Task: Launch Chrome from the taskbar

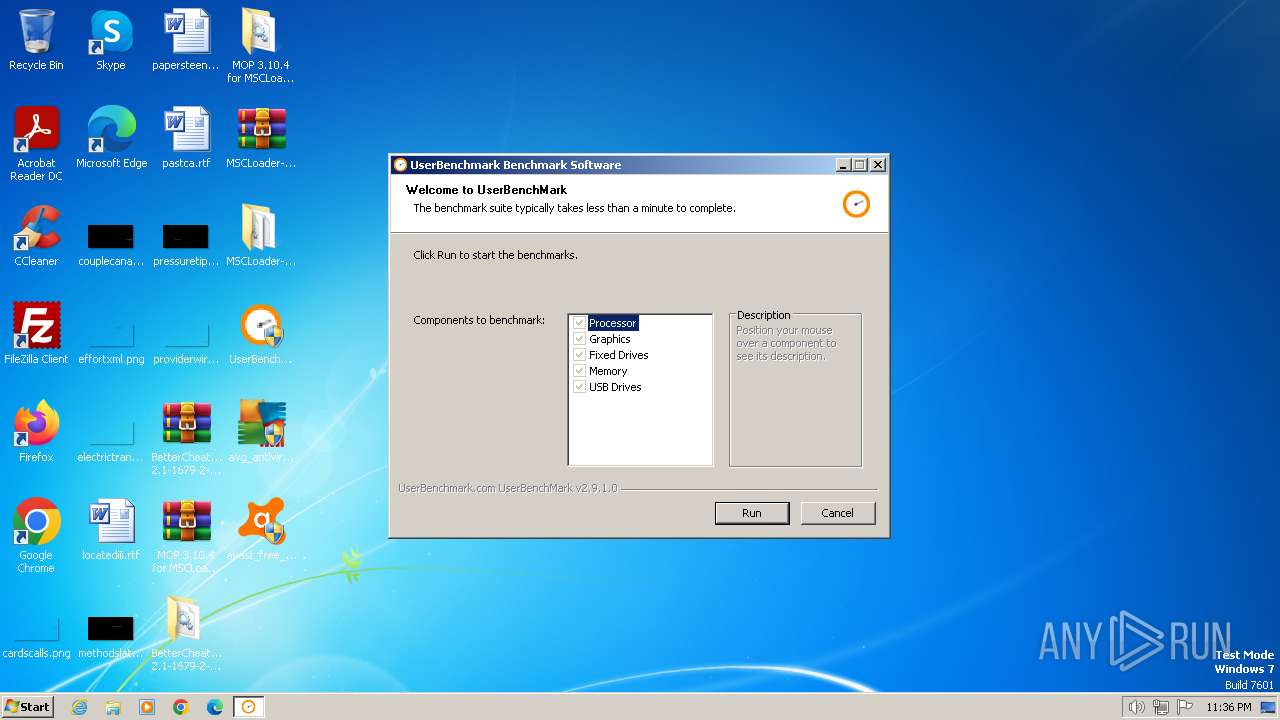Action: [181, 707]
